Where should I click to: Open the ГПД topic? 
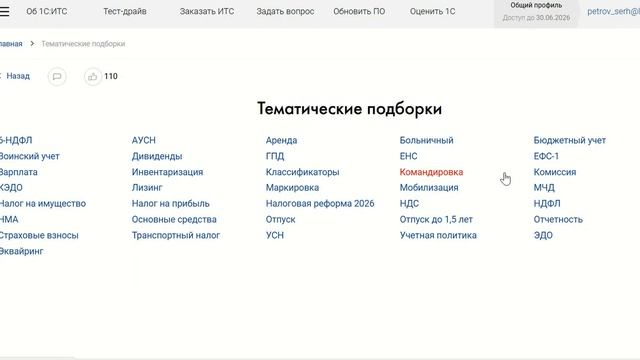tap(275, 156)
